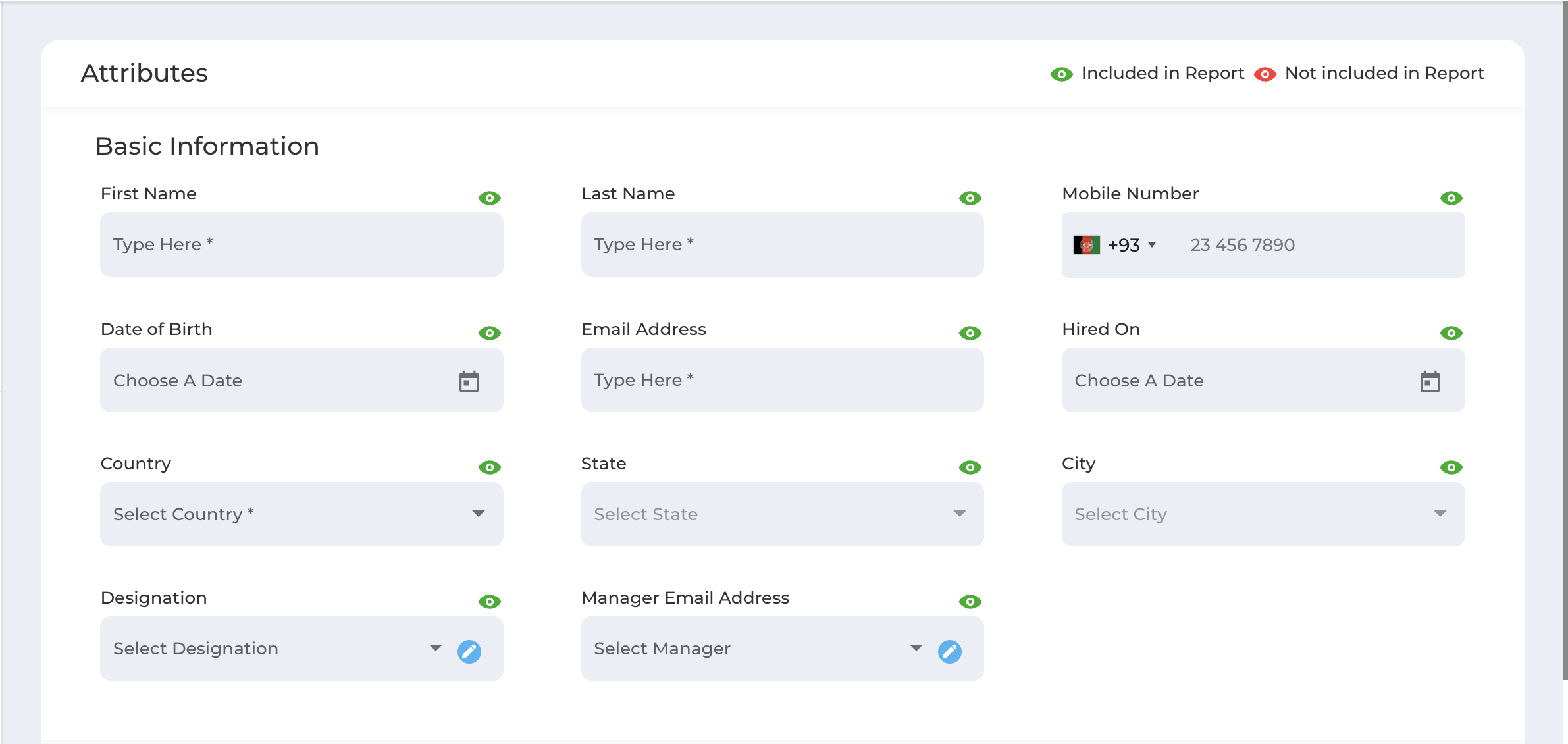1568x744 pixels.
Task: Click the red Not included in Report eye
Action: [1265, 74]
